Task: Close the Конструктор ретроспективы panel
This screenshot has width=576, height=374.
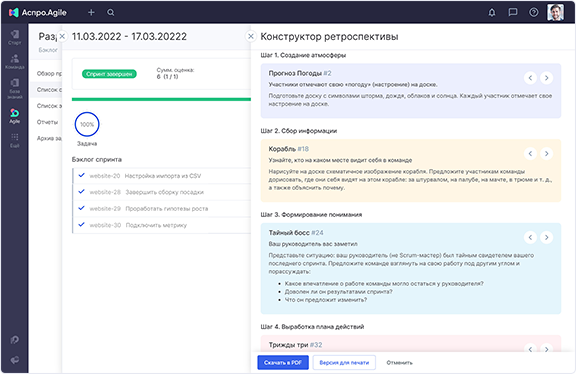Action: pyautogui.click(x=251, y=36)
